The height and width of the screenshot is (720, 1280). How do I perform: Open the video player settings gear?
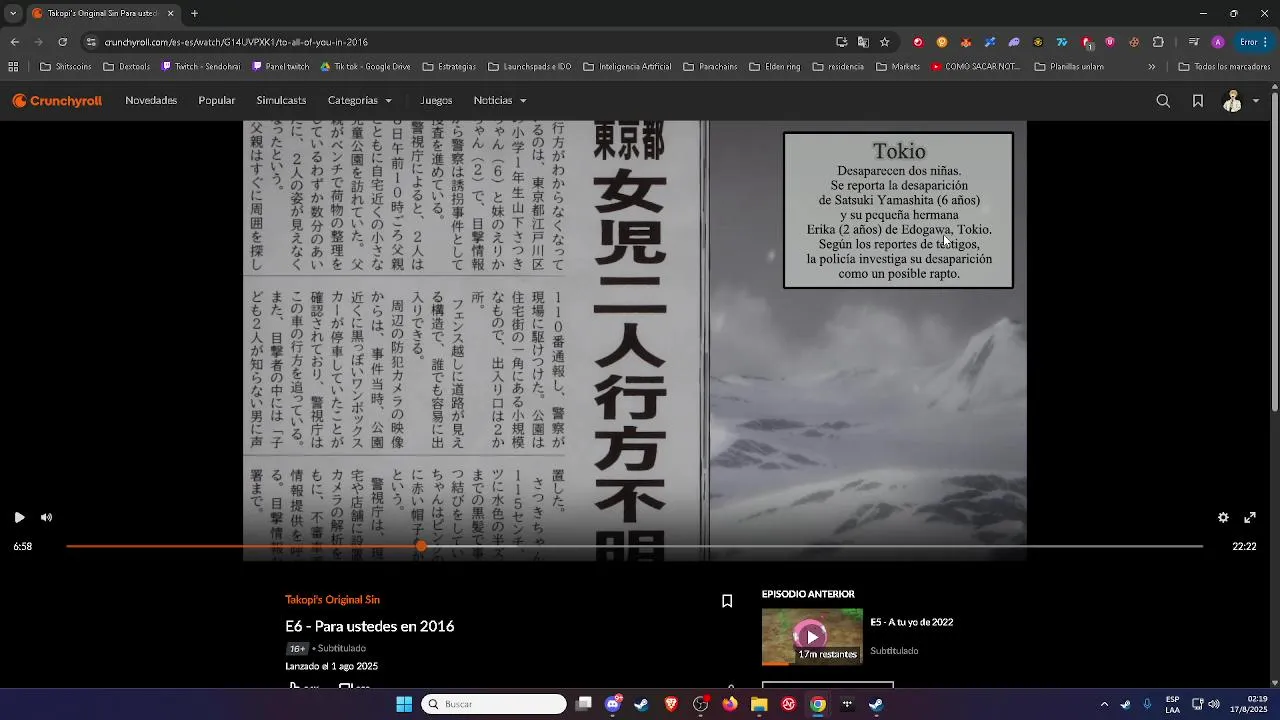1223,517
